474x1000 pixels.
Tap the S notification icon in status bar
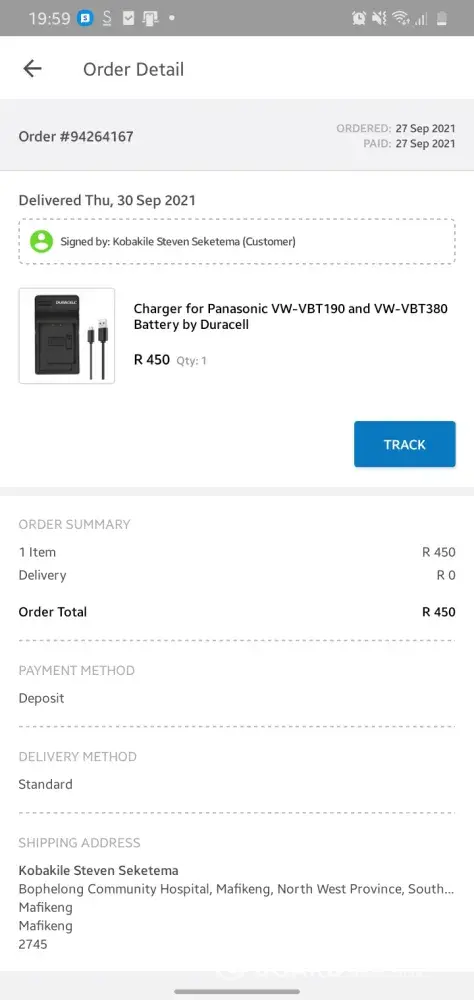click(x=107, y=18)
